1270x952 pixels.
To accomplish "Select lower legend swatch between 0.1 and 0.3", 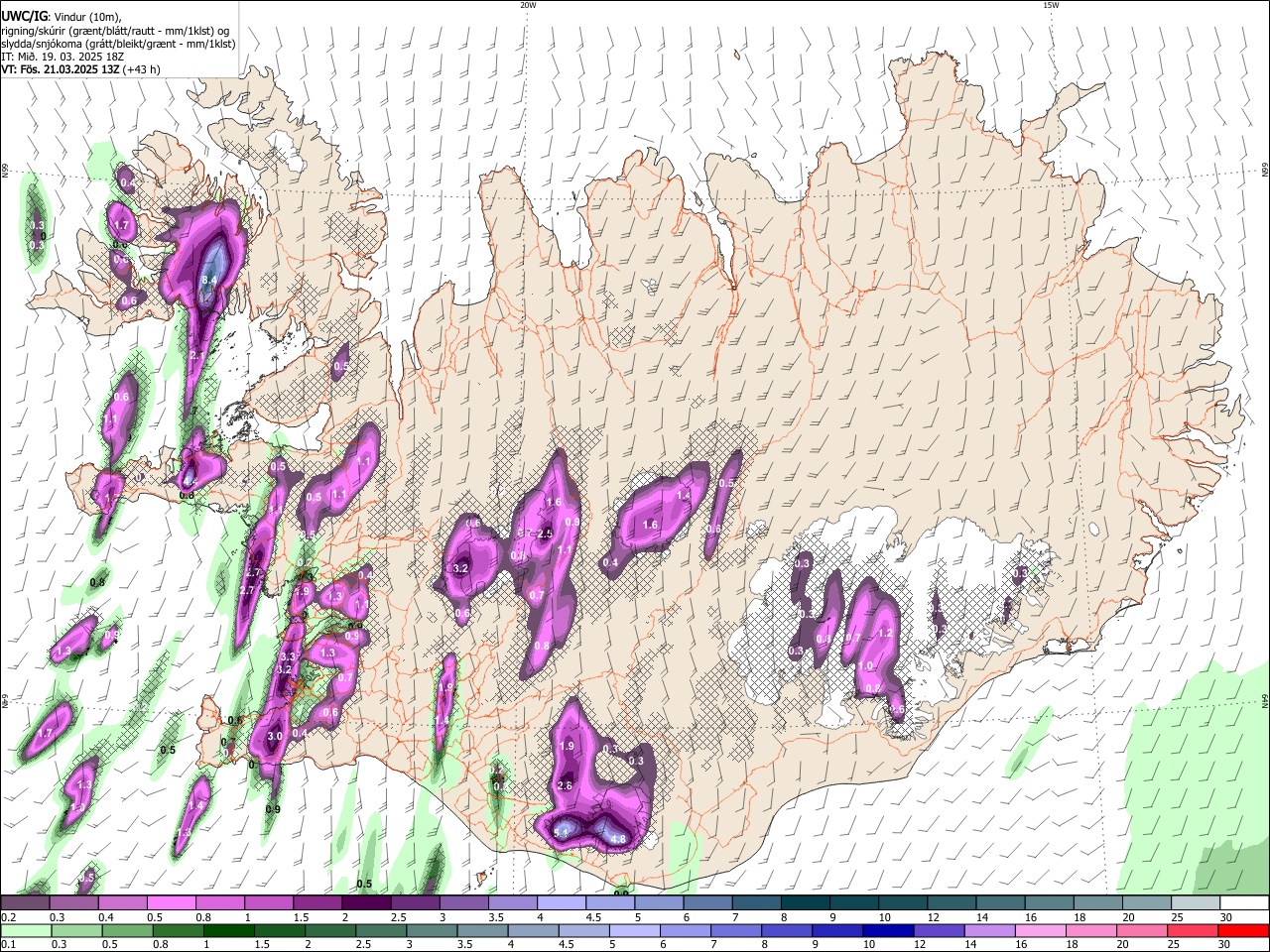I will pyautogui.click(x=26, y=931).
